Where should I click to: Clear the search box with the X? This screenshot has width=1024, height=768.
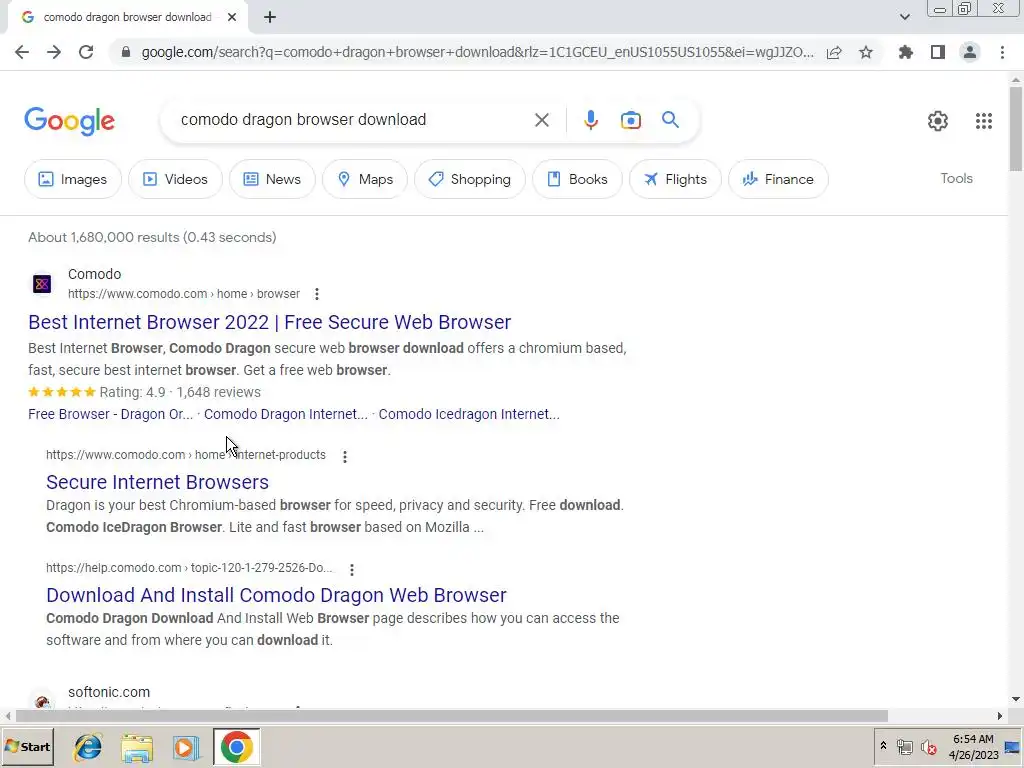(541, 120)
